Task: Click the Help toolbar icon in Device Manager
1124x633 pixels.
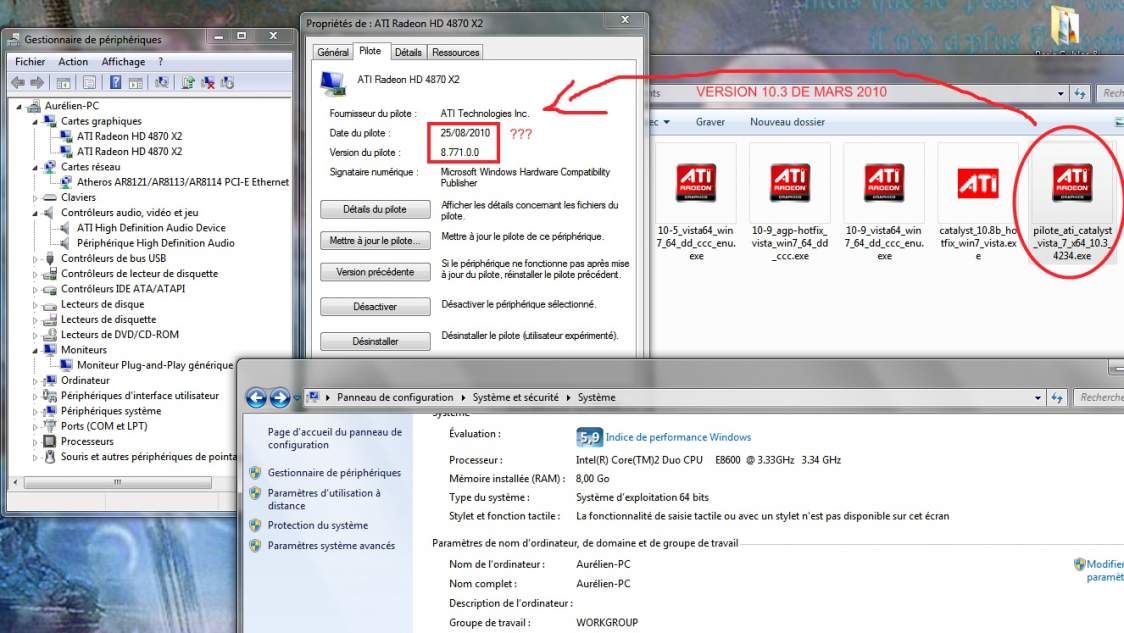Action: point(116,82)
